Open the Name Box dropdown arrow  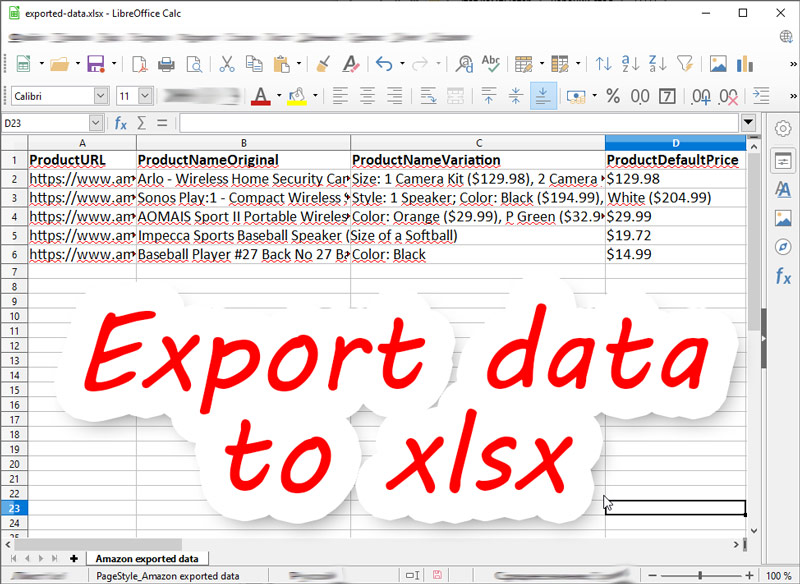[95, 123]
